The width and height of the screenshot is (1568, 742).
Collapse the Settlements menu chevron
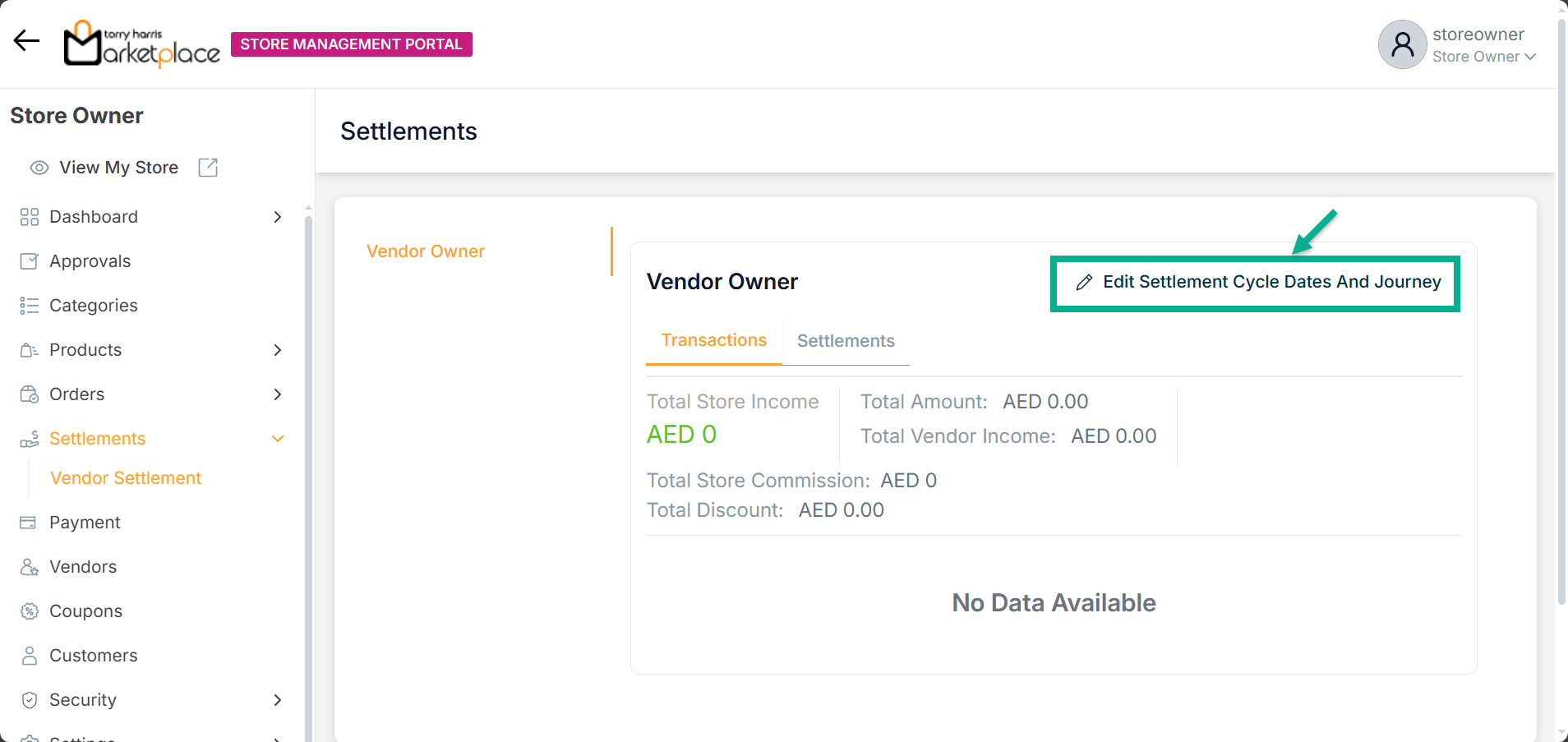278,439
